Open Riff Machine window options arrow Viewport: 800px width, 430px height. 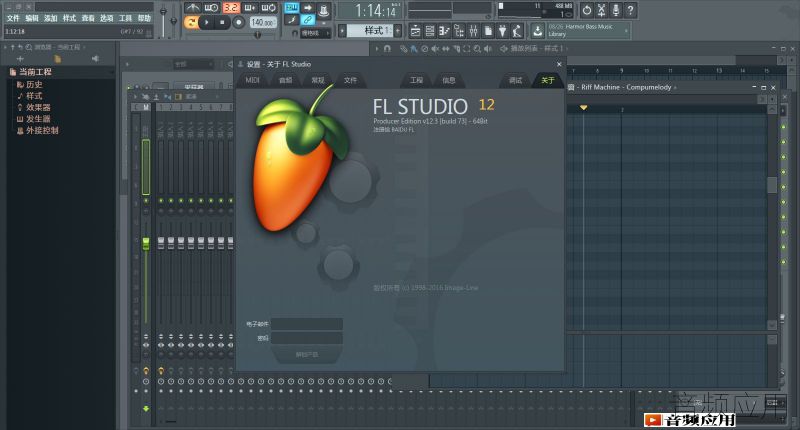pyautogui.click(x=676, y=88)
